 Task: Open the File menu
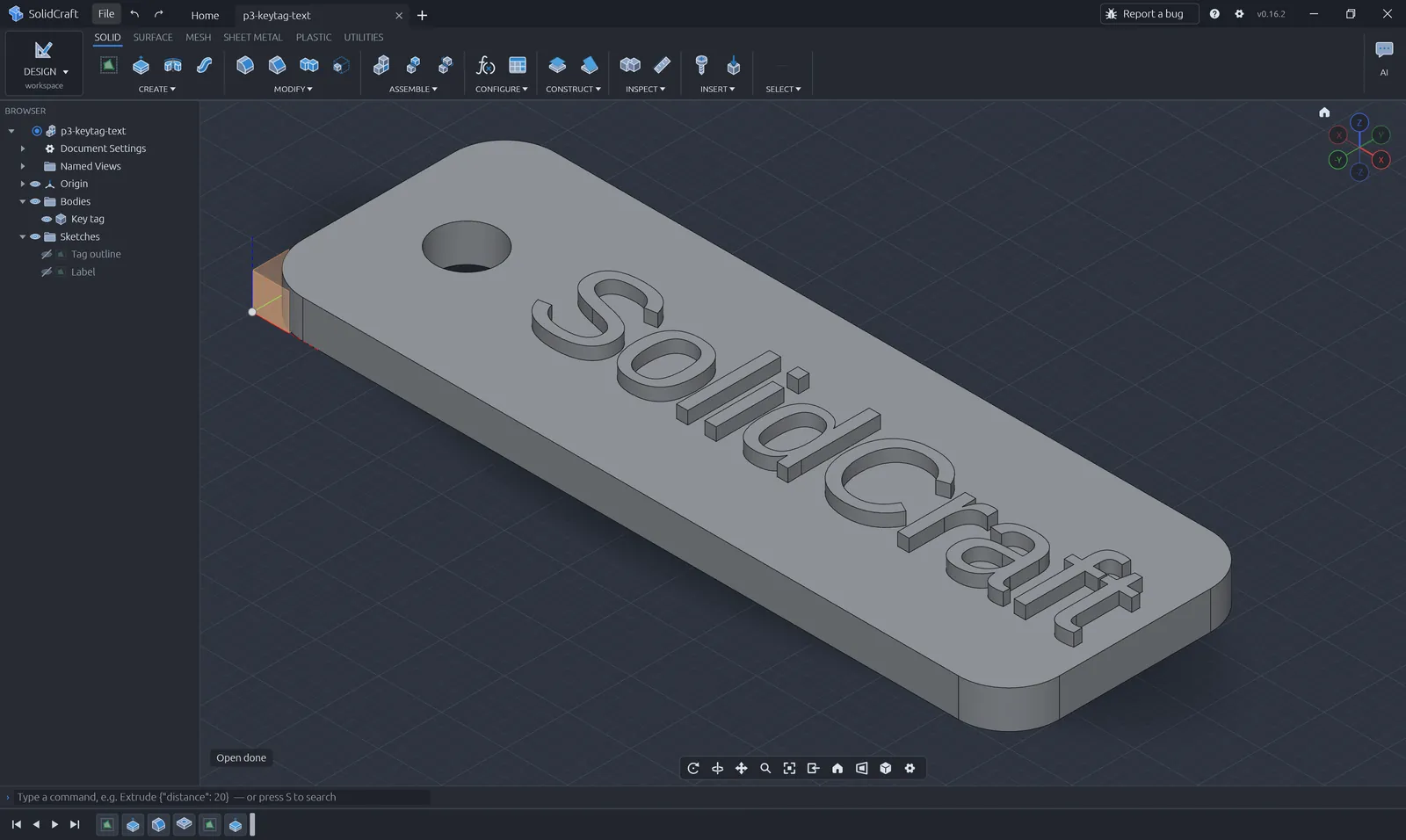point(106,14)
